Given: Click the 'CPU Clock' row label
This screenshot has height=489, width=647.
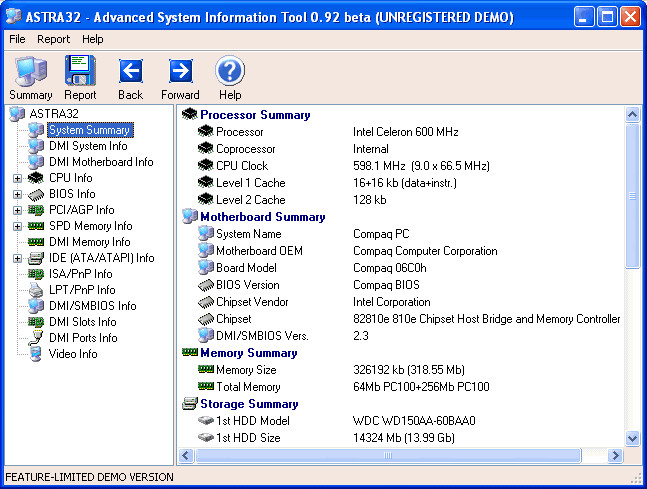Looking at the screenshot, I should (242, 166).
